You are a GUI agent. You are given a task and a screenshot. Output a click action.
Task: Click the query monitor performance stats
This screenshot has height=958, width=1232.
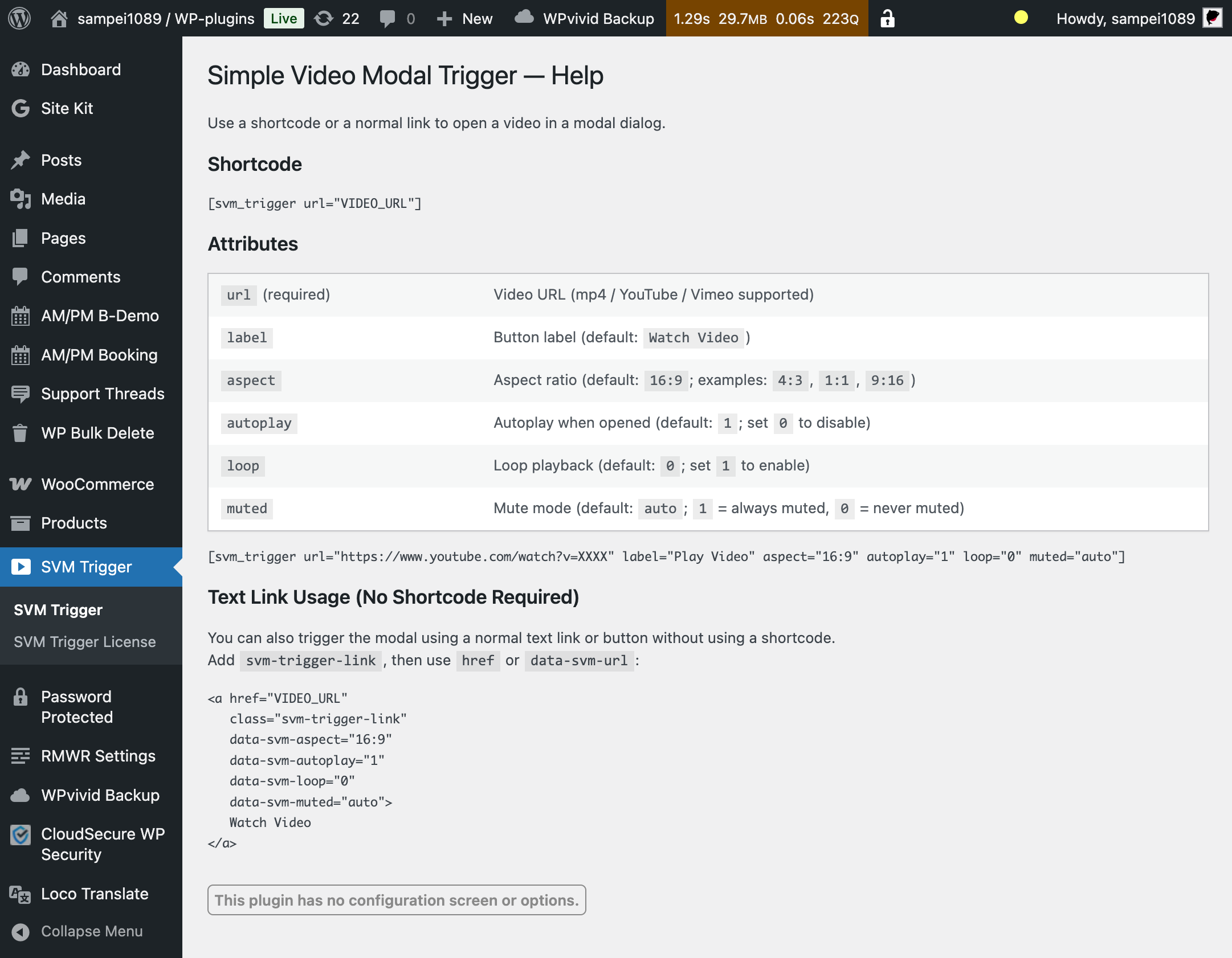(x=766, y=19)
